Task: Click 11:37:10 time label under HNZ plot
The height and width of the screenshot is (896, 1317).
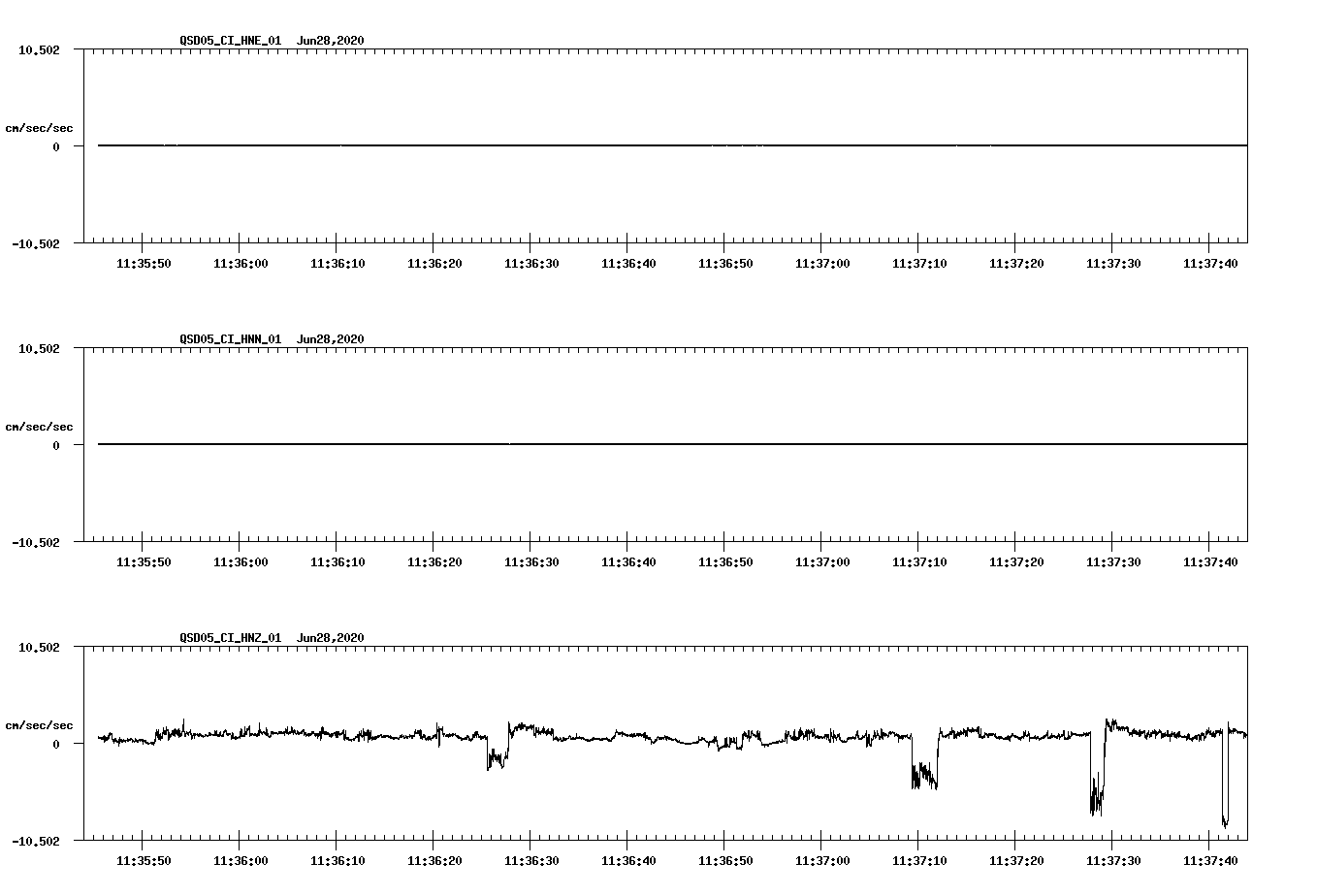Action: (919, 861)
